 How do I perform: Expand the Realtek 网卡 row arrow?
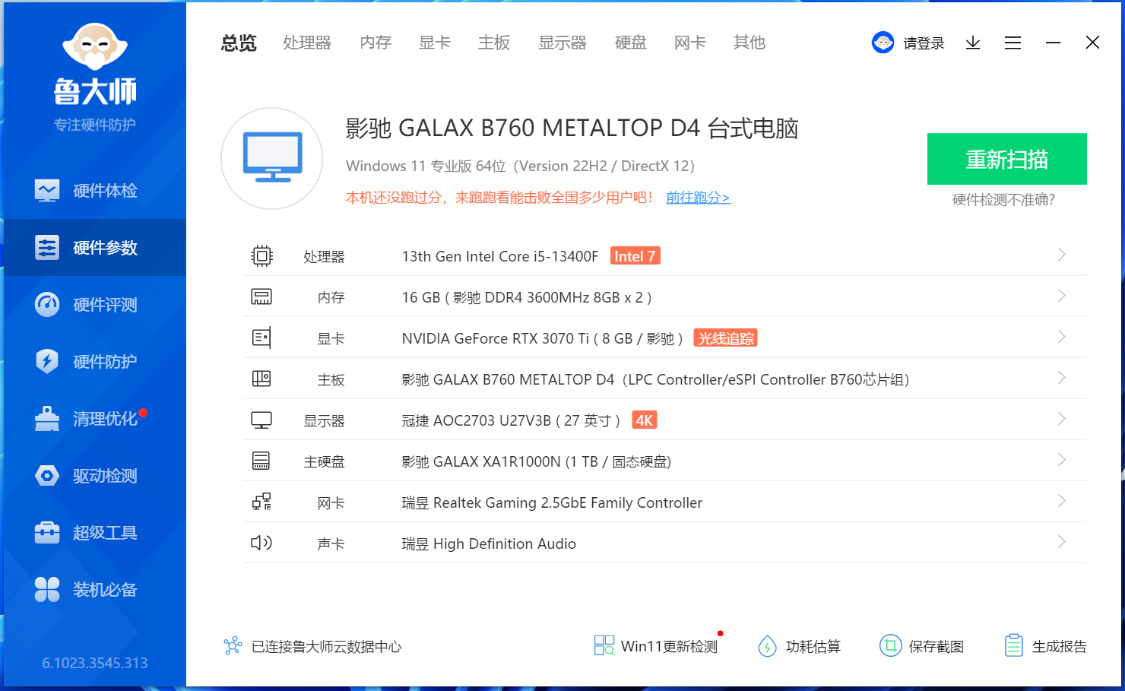1061,501
